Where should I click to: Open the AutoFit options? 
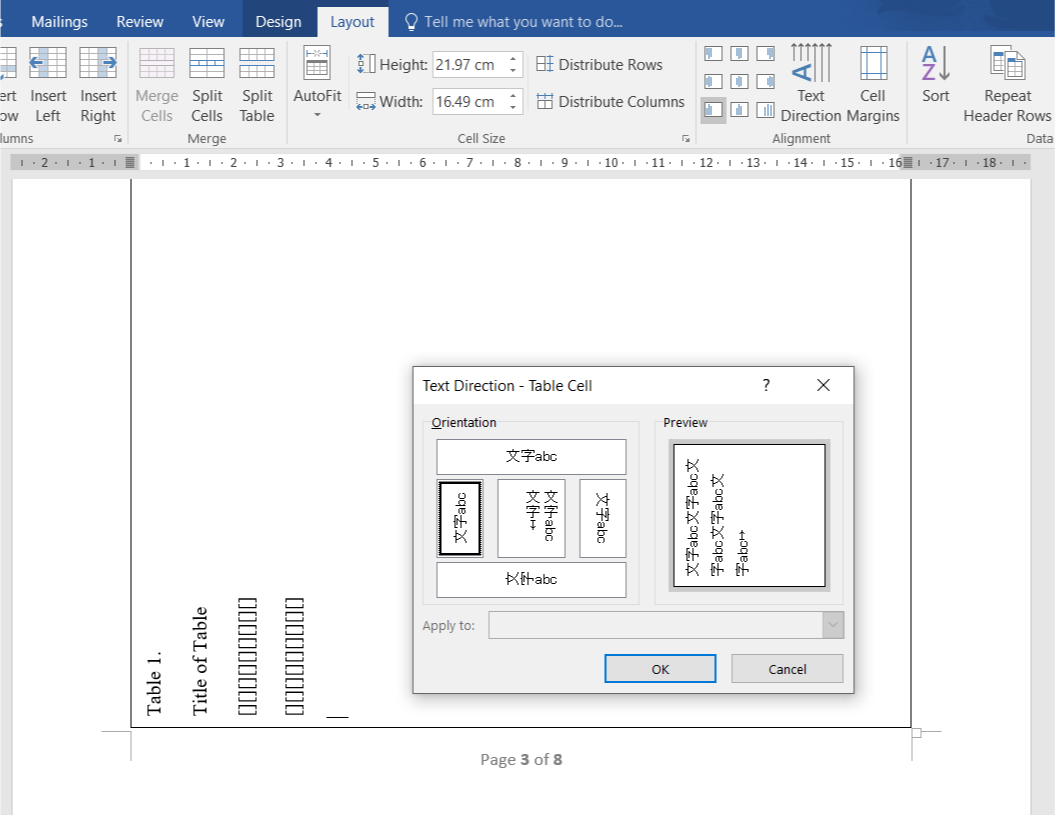coord(317,81)
